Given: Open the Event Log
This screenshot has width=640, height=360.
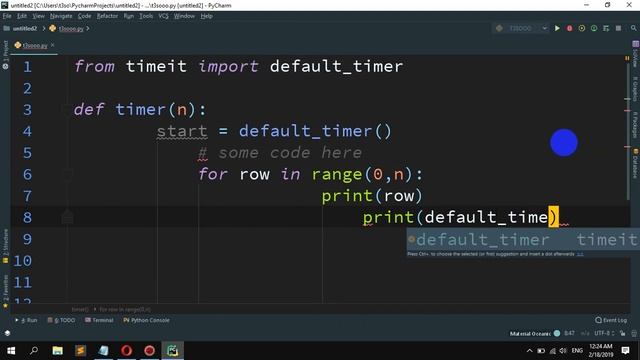Looking at the screenshot, I should coord(611,320).
